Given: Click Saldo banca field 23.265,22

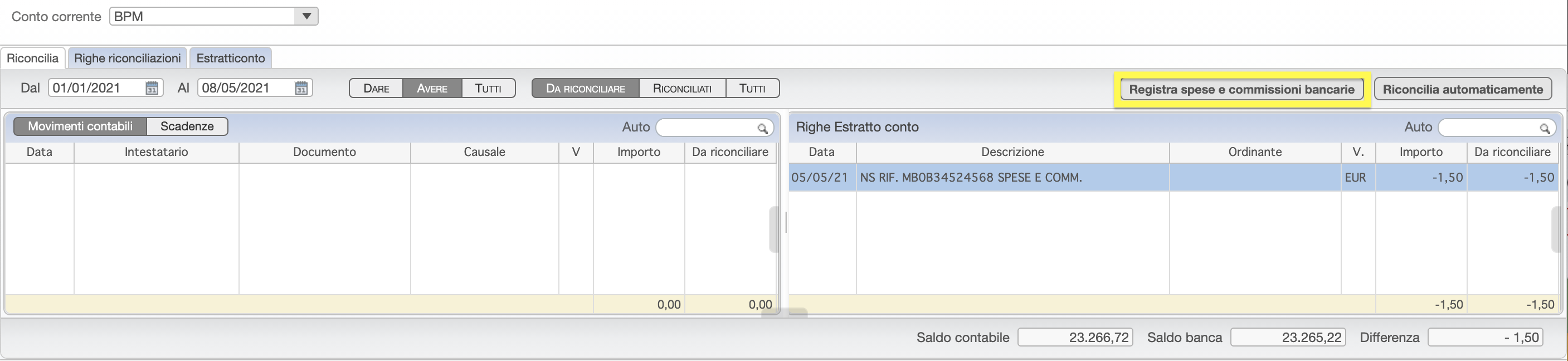Looking at the screenshot, I should (1288, 337).
